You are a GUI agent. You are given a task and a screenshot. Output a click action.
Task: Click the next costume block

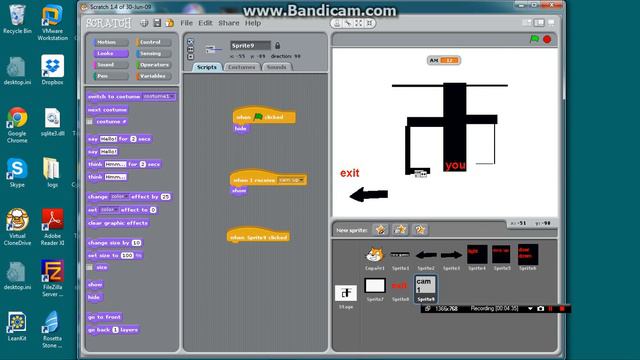[x=107, y=110]
